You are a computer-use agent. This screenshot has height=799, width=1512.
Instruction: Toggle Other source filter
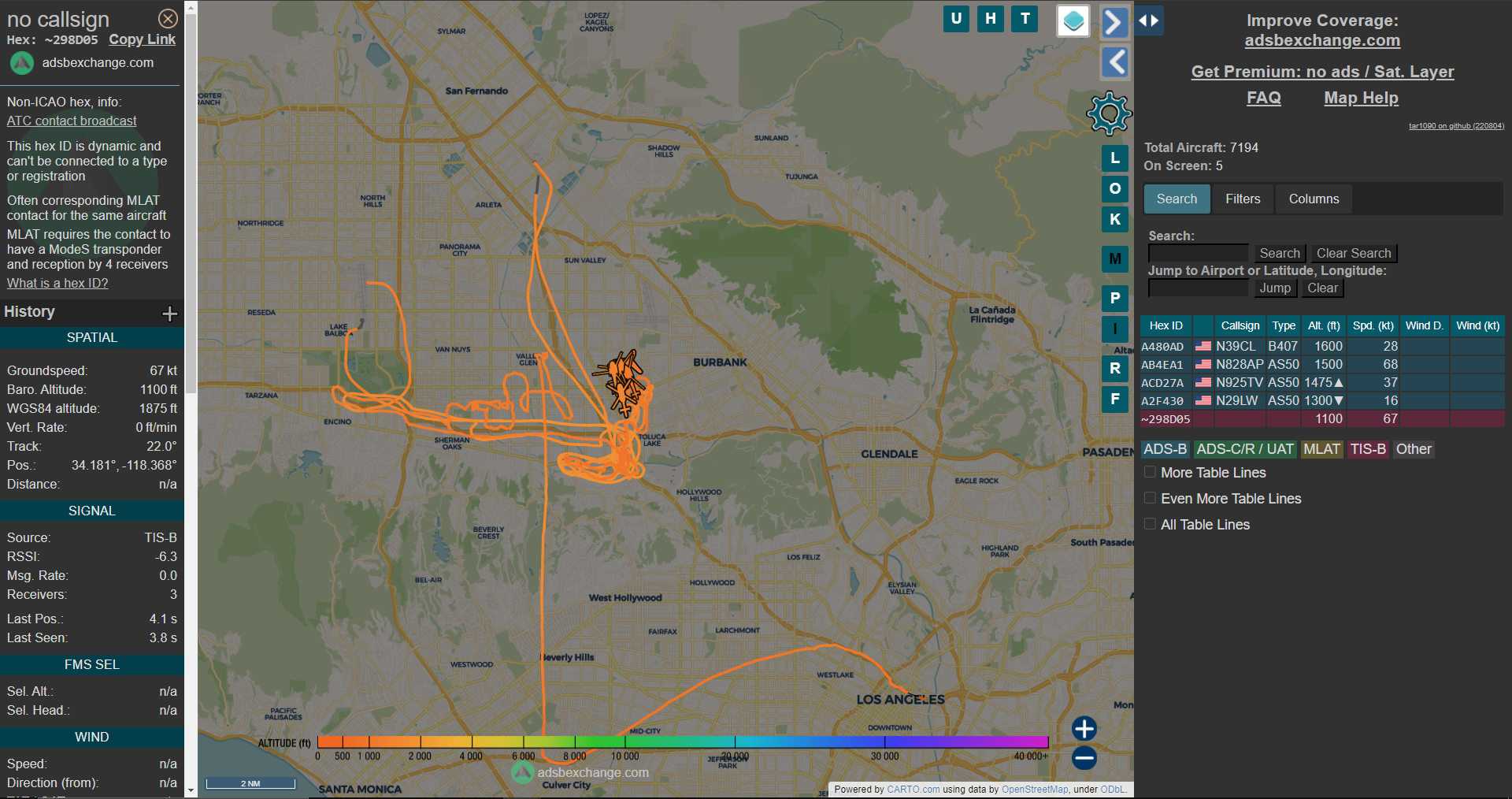click(x=1414, y=449)
